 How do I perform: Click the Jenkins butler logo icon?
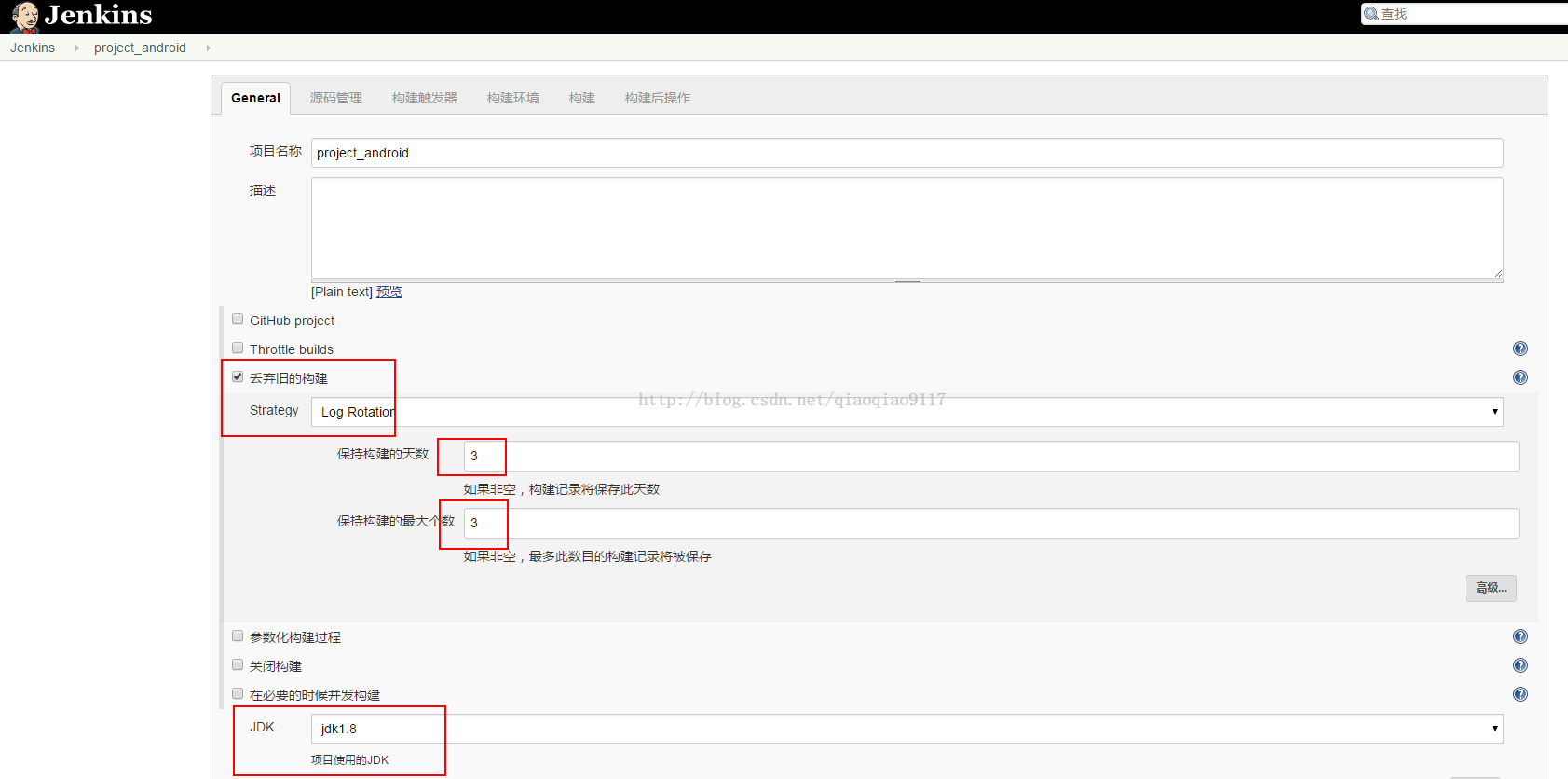pyautogui.click(x=25, y=17)
